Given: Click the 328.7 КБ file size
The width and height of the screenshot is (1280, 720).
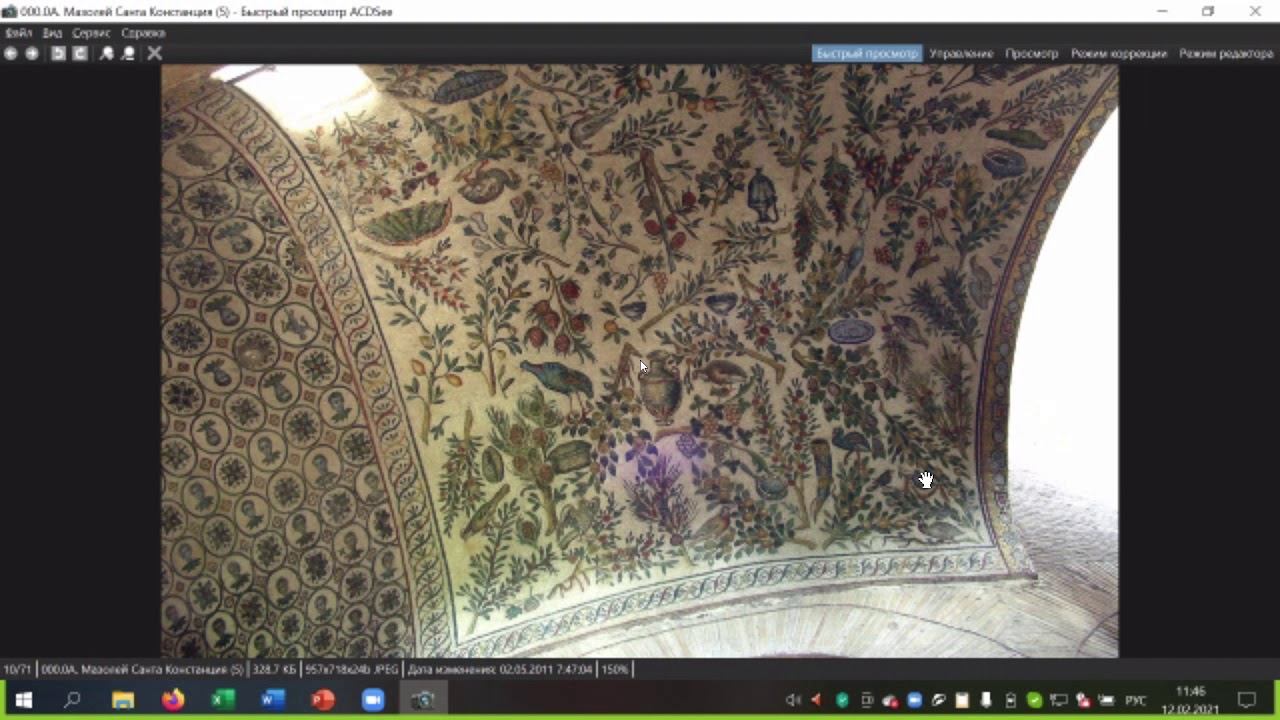Looking at the screenshot, I should pos(274,669).
